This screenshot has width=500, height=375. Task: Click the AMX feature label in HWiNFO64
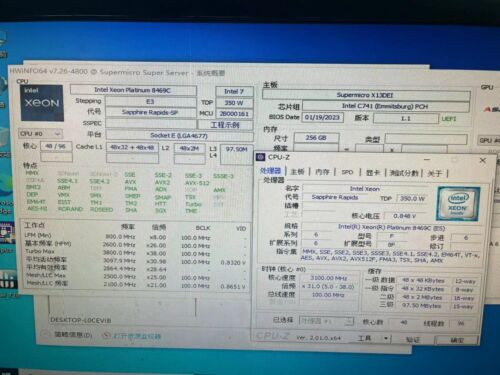(x=219, y=190)
